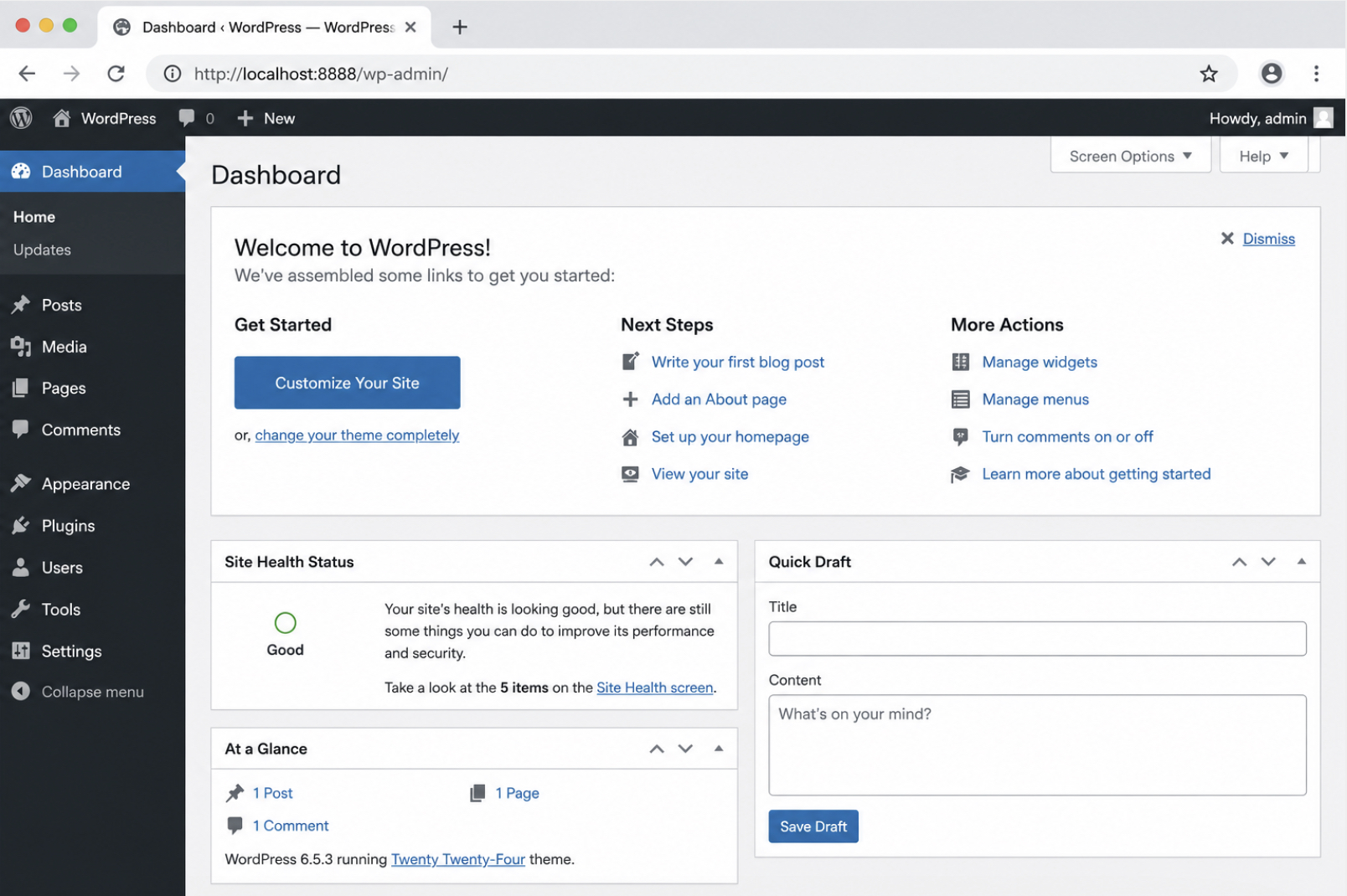The image size is (1347, 896).
Task: Open the Help dropdown tab
Action: [x=1264, y=156]
